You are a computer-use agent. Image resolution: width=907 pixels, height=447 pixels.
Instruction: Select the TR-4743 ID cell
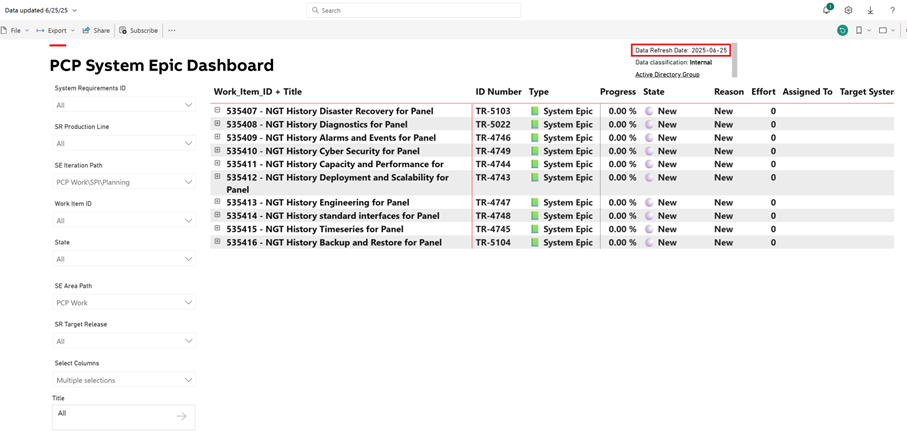[x=493, y=178]
